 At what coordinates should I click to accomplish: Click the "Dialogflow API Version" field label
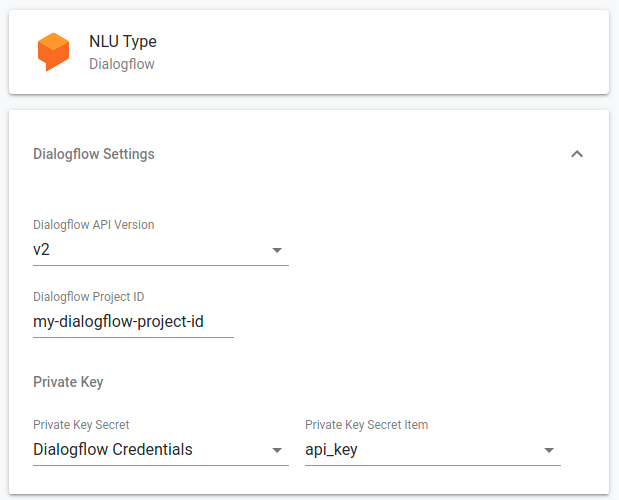pyautogui.click(x=94, y=225)
